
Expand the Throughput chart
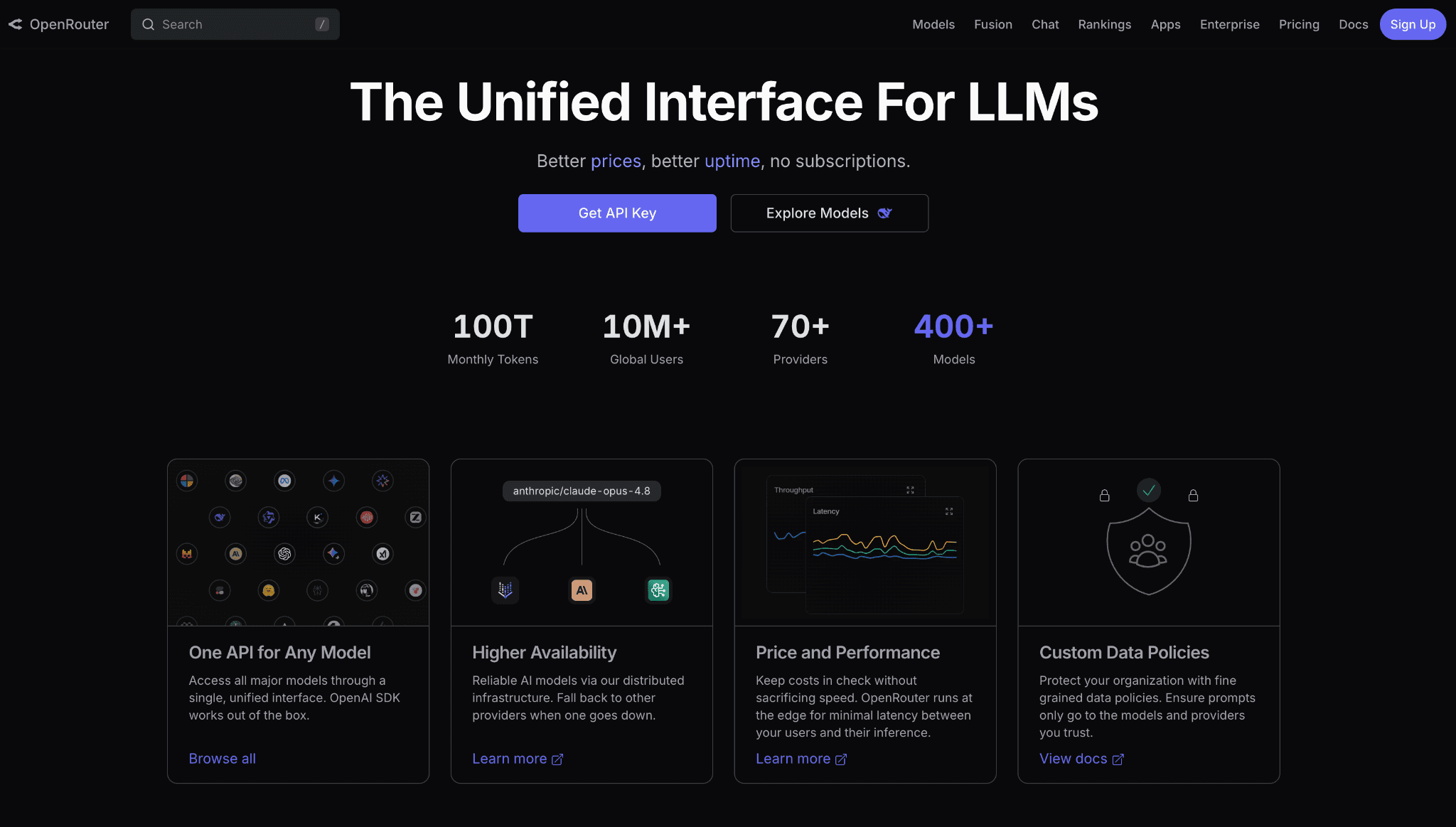pos(910,490)
